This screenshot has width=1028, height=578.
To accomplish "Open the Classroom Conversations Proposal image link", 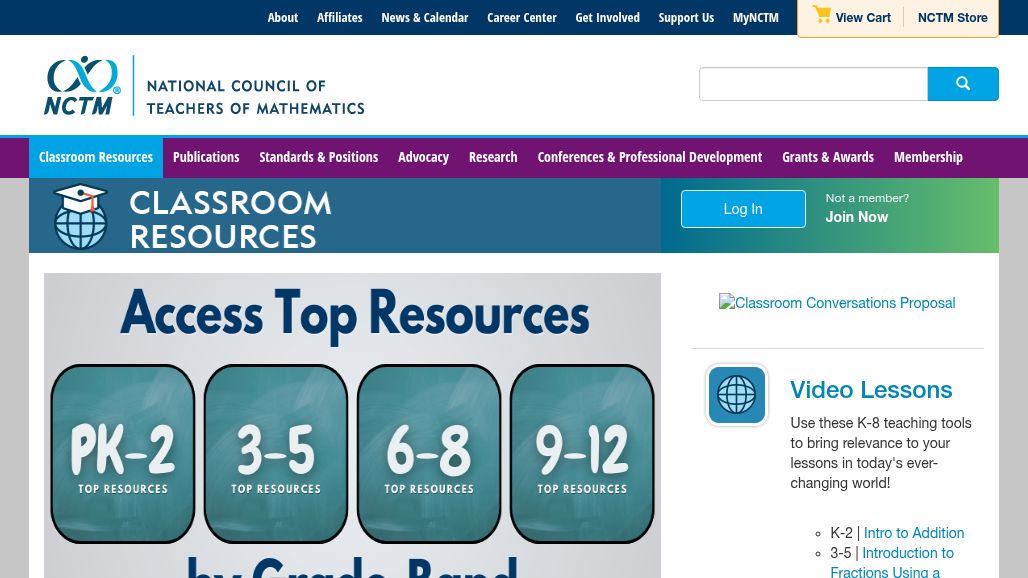I will tap(837, 303).
